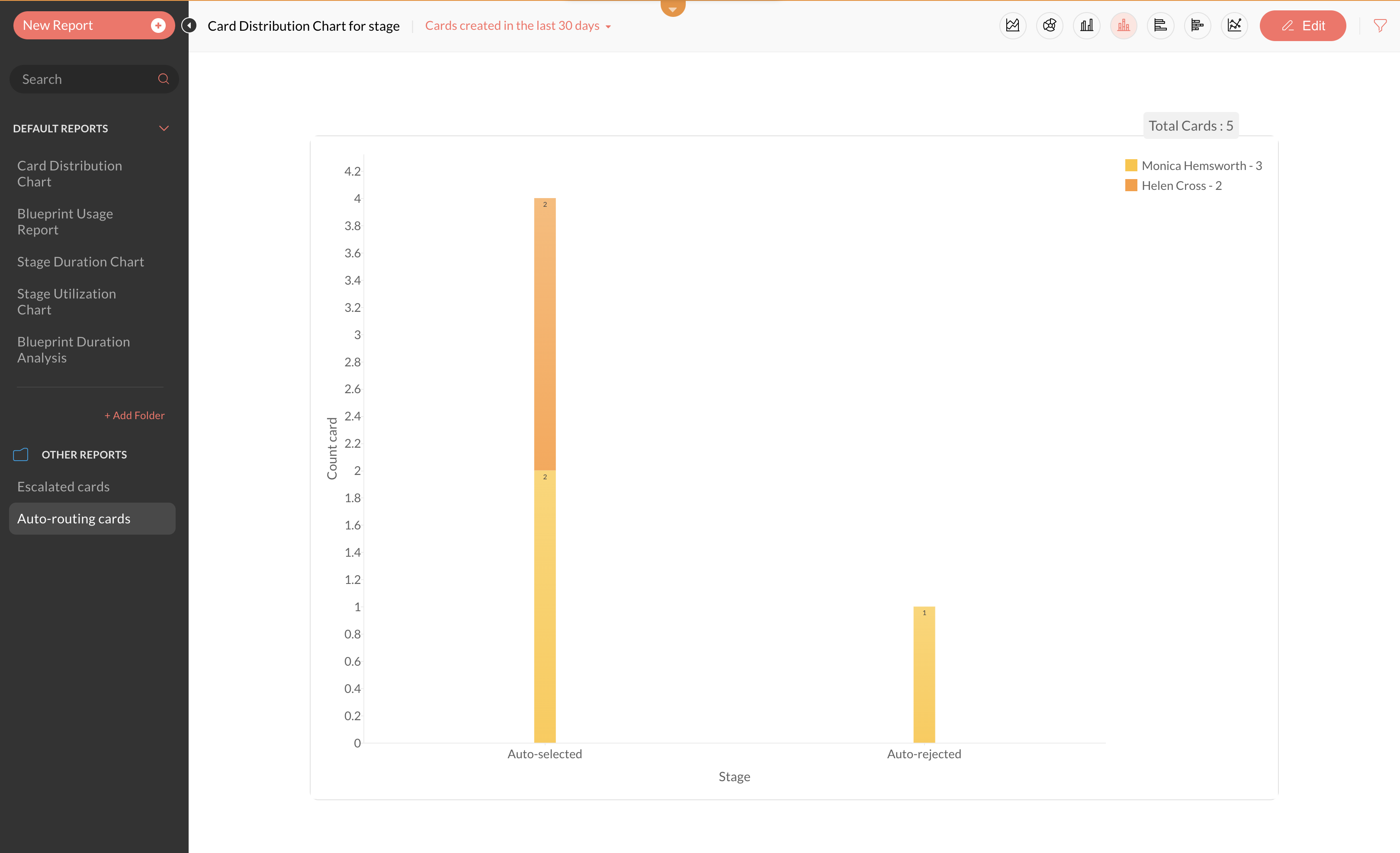This screenshot has width=1400, height=853.
Task: Switch to the vertical bar chart
Action: (x=1086, y=26)
